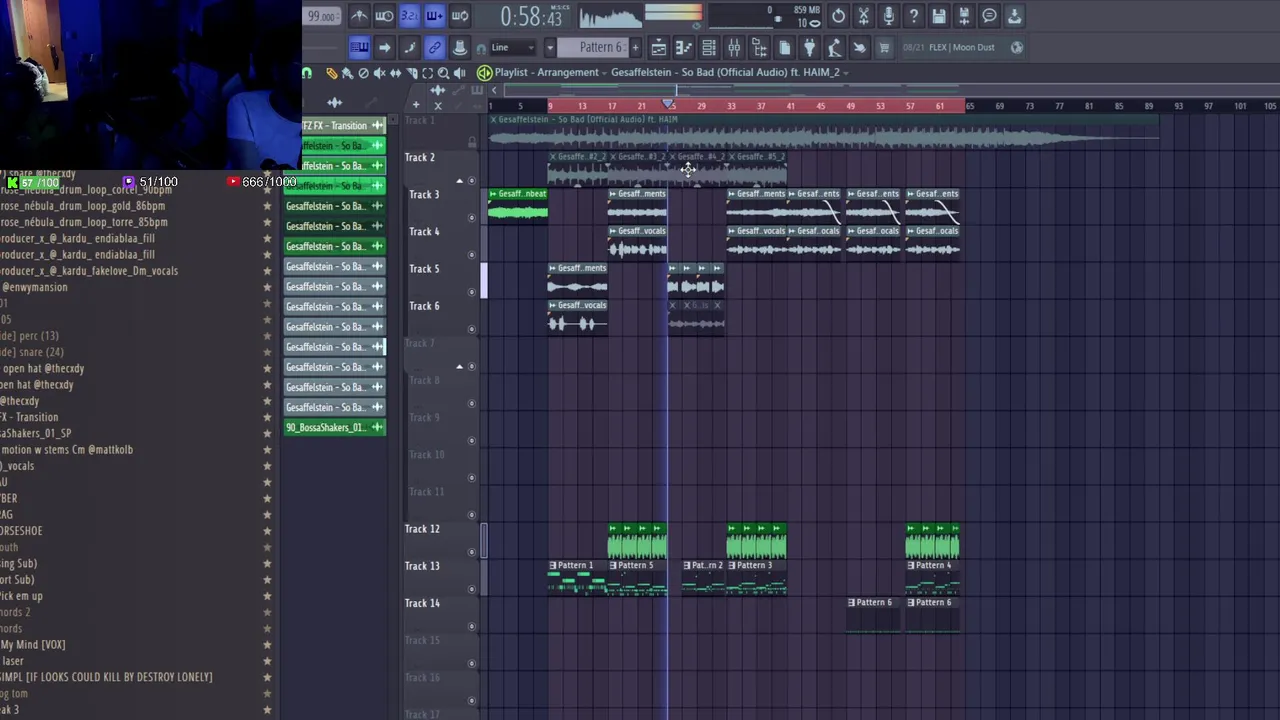Select the Pattern 5 clip on Track 13
1280x720 pixels.
click(x=637, y=579)
